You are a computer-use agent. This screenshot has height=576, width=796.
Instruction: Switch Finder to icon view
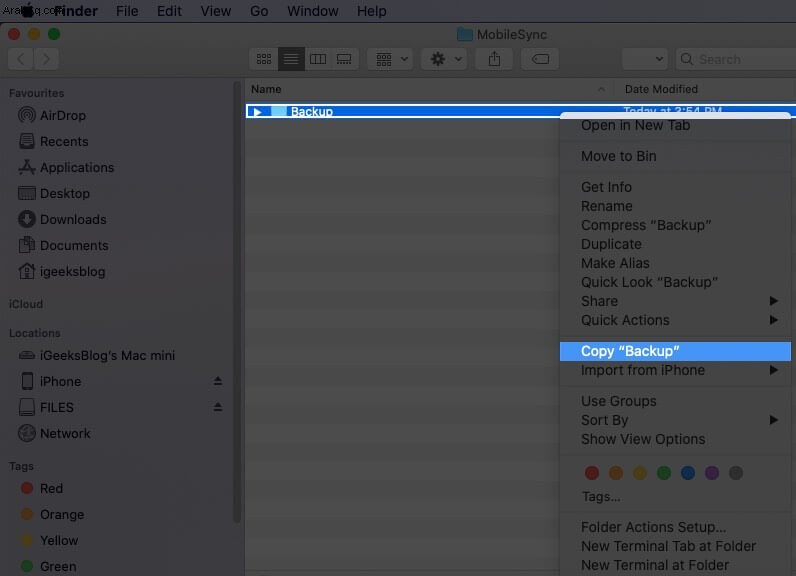[x=263, y=59]
